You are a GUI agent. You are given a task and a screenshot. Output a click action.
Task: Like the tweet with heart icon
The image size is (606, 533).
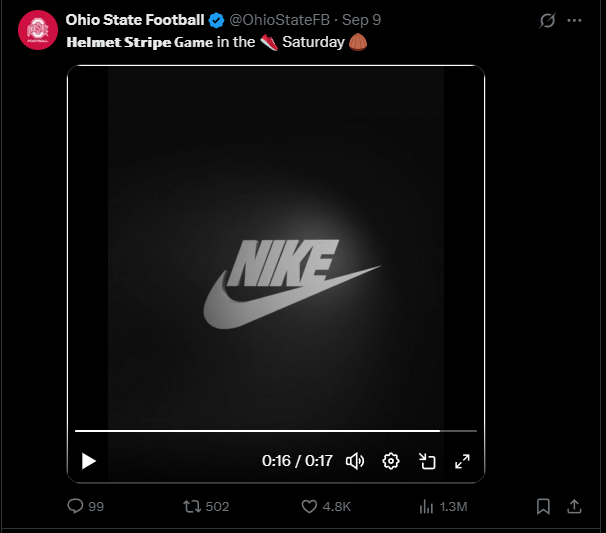point(309,506)
